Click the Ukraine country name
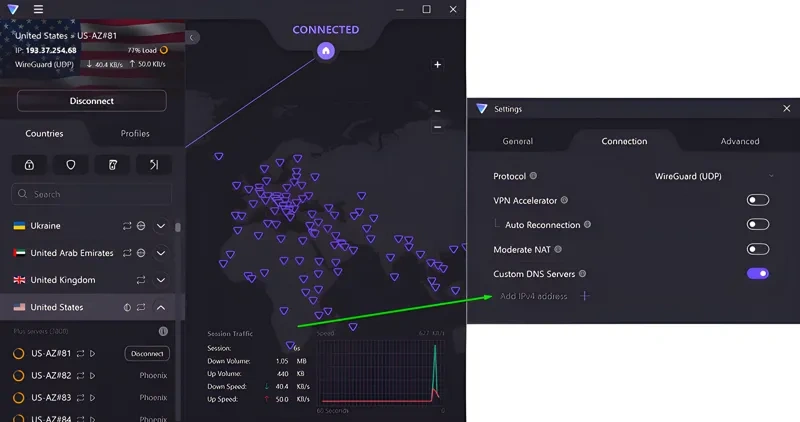800x422 pixels. [x=45, y=226]
